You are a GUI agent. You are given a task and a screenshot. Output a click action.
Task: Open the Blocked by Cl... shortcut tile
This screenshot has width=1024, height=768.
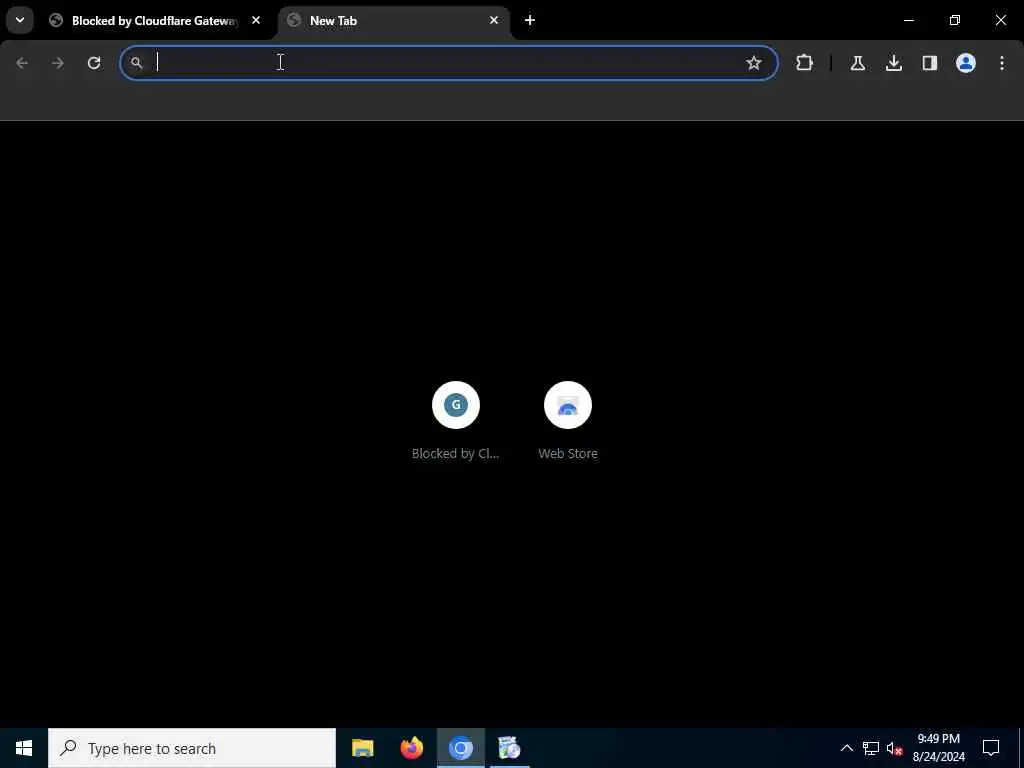pos(456,421)
